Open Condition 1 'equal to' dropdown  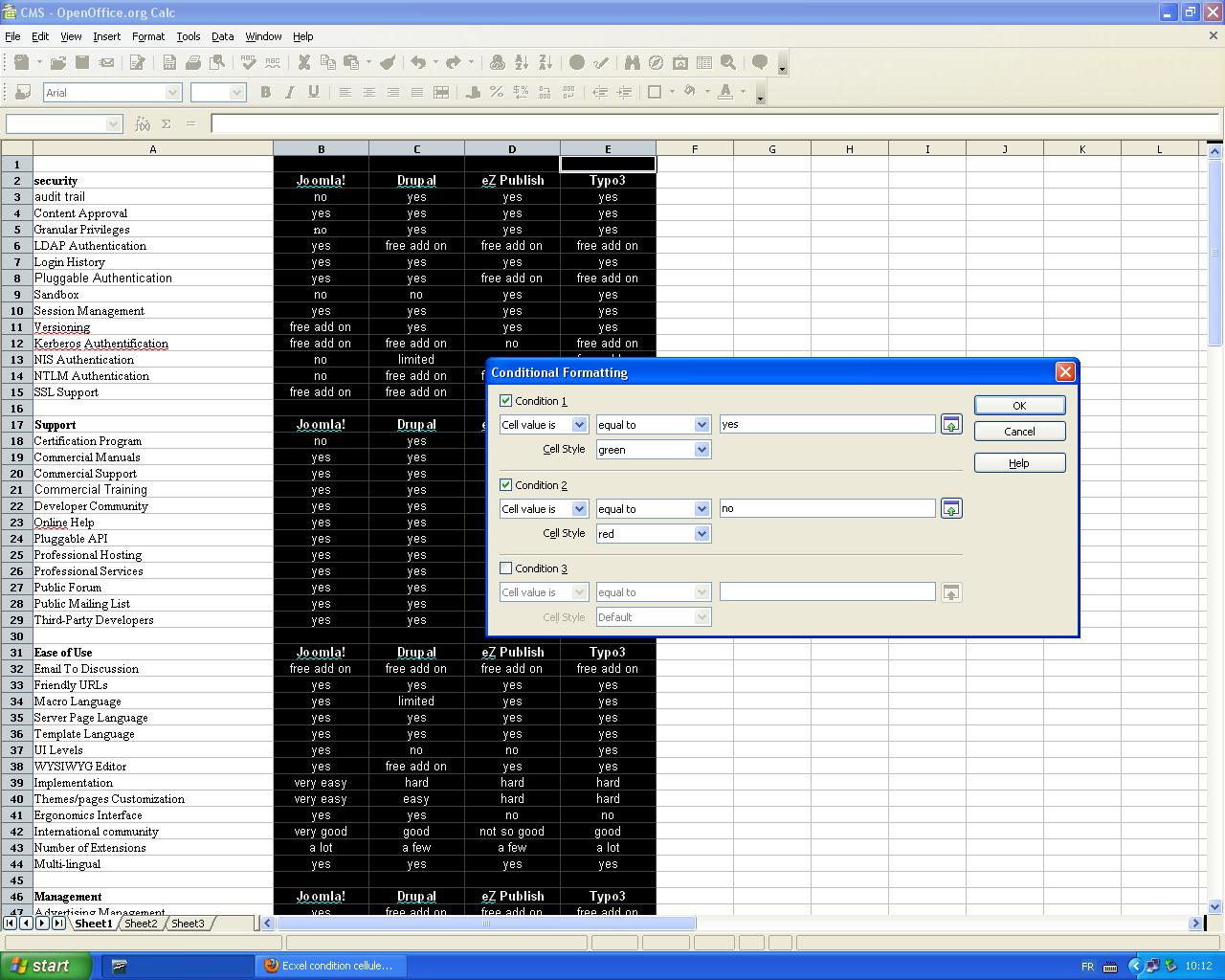tap(702, 425)
